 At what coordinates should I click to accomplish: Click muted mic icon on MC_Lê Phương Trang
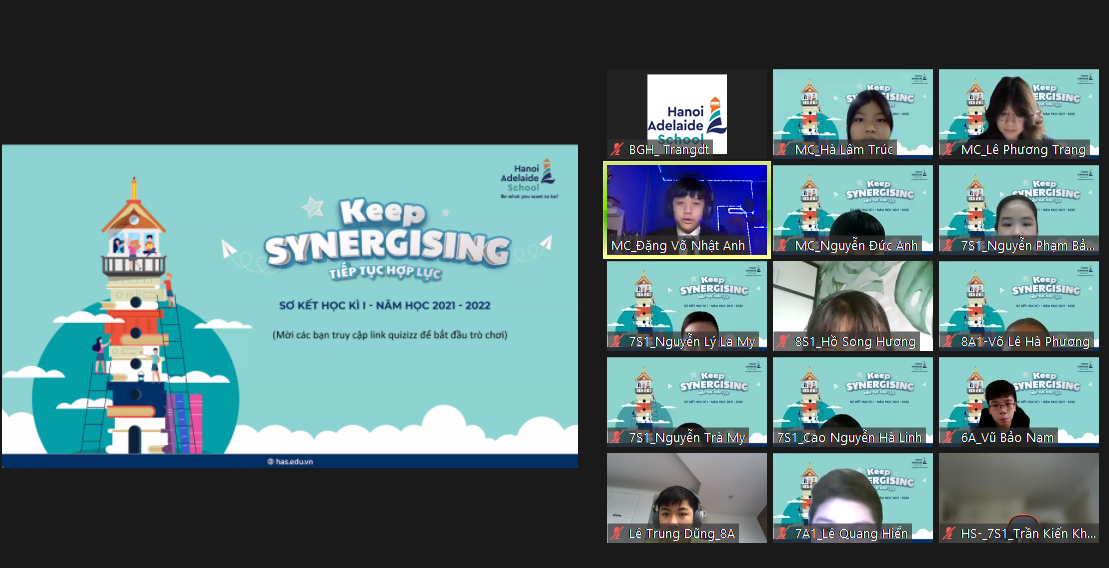950,150
